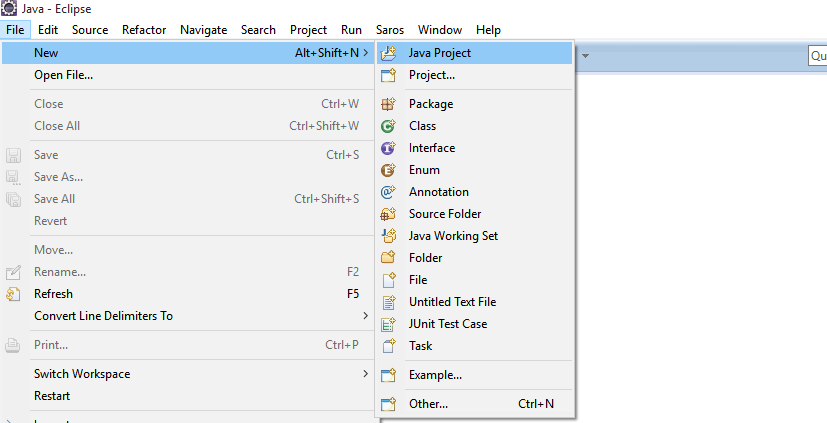Image resolution: width=827 pixels, height=423 pixels.
Task: Click the green Class icon
Action: tap(388, 126)
